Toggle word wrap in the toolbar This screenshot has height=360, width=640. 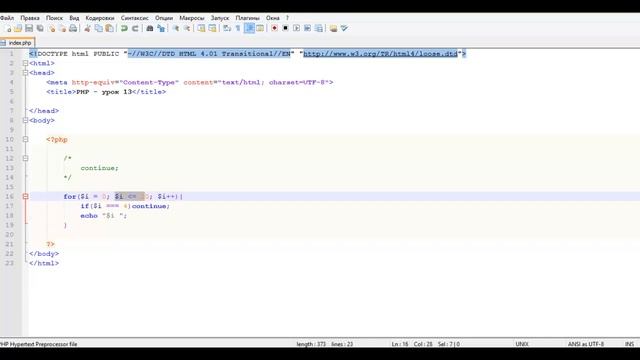[227, 29]
